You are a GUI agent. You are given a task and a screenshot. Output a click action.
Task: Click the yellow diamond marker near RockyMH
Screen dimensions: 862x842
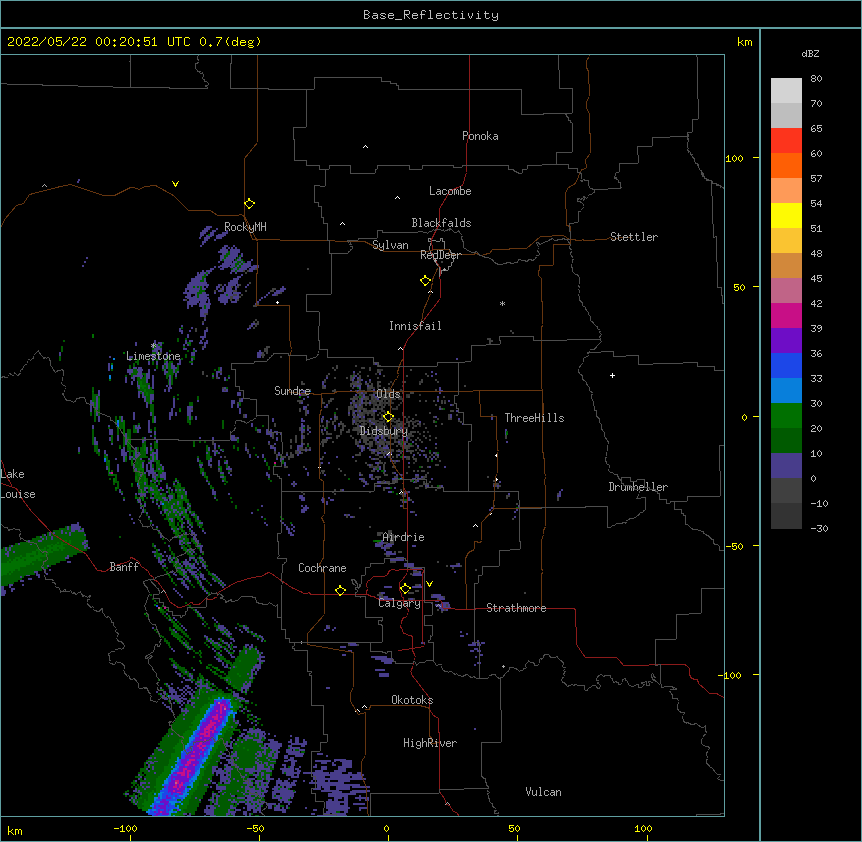click(249, 203)
